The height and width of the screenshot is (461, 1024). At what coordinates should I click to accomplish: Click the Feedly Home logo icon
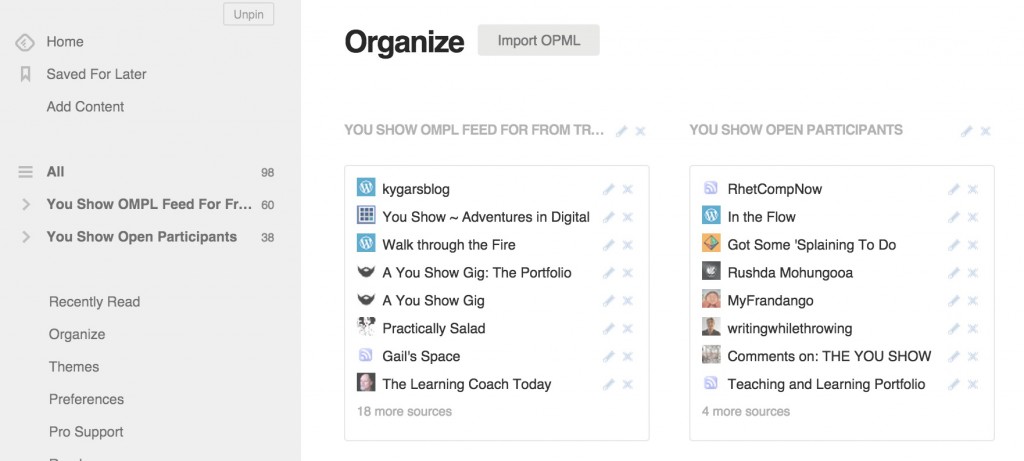coord(25,42)
